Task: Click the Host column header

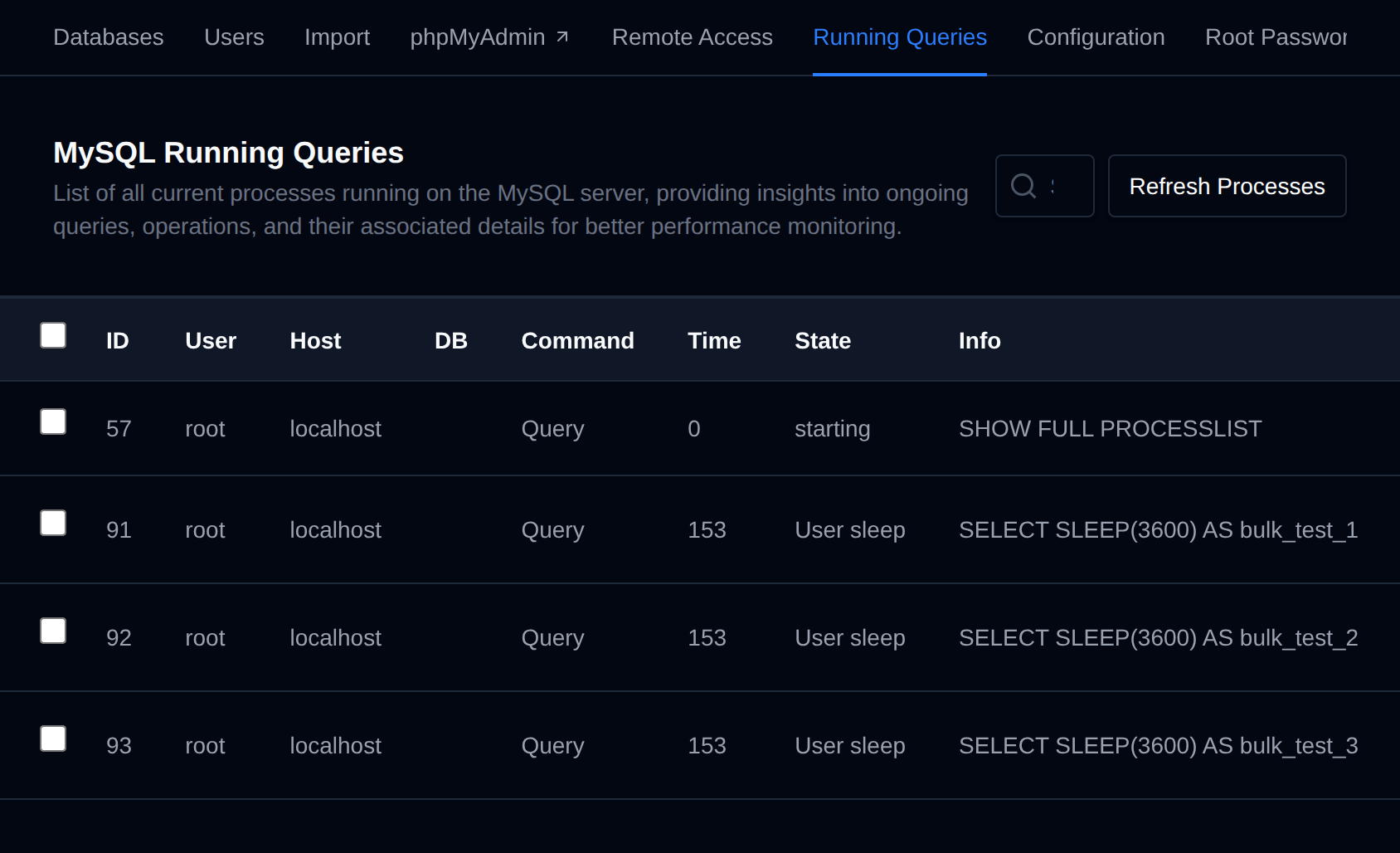Action: tap(315, 341)
